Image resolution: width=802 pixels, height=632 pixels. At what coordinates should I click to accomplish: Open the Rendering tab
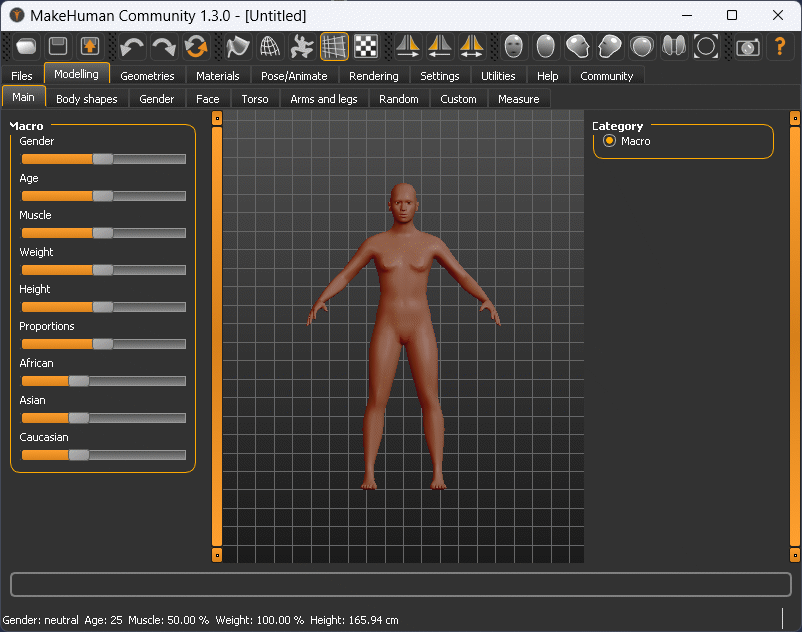click(x=373, y=76)
